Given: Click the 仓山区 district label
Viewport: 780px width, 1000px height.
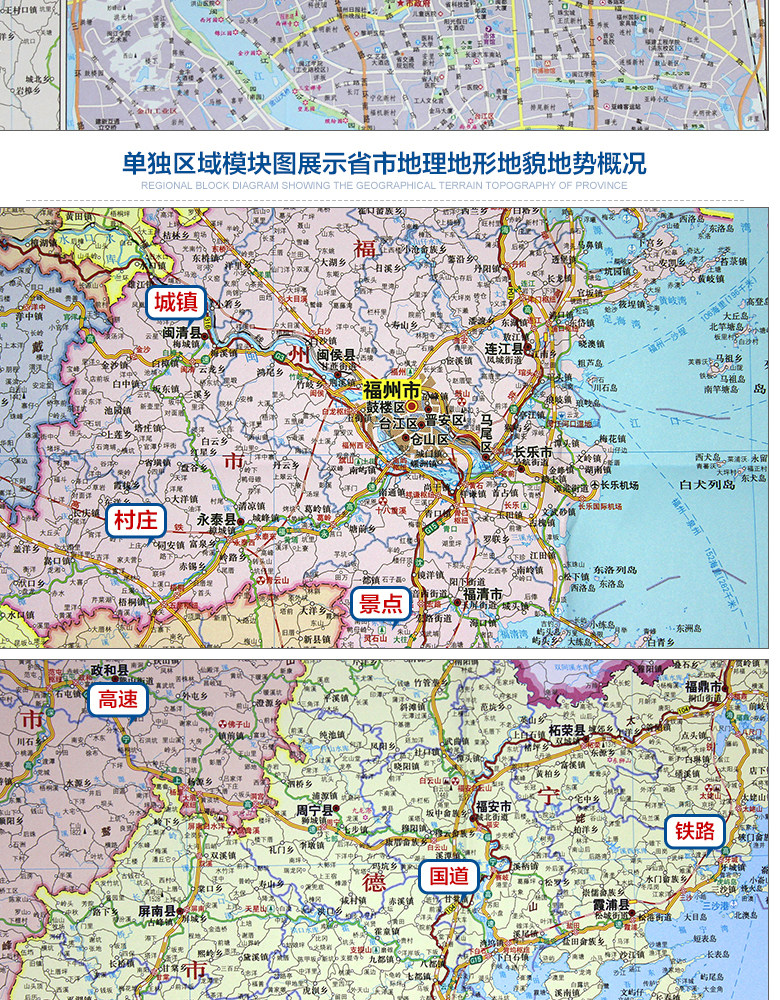Looking at the screenshot, I should 430,439.
